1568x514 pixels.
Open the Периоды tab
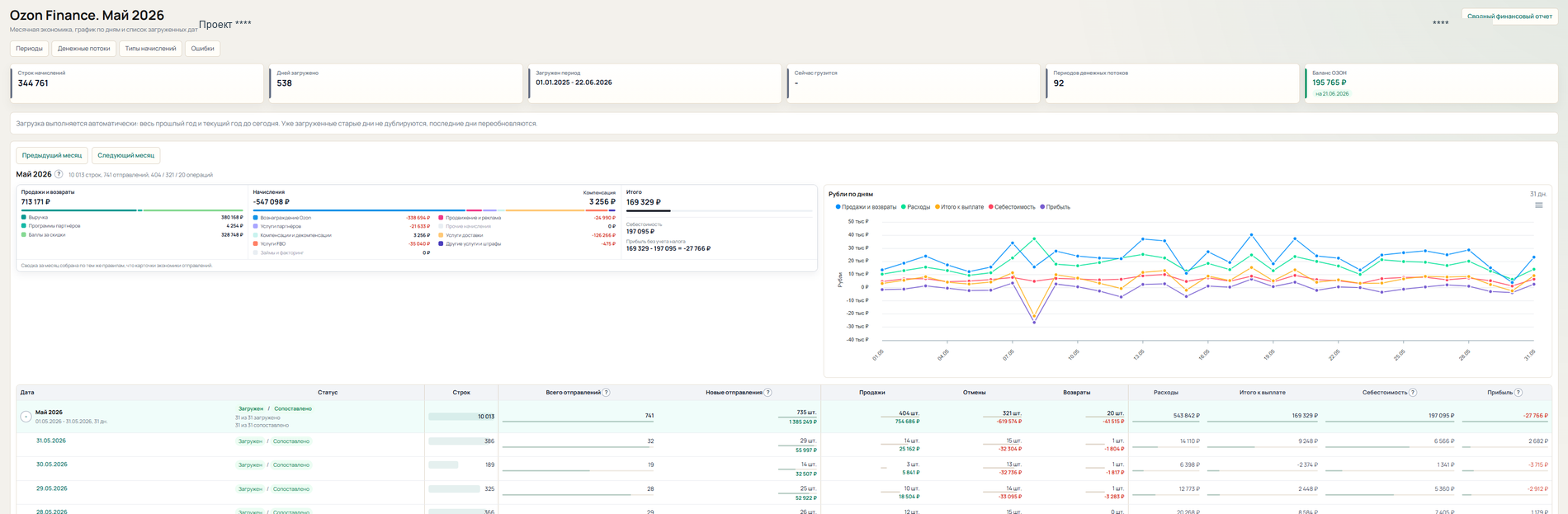(29, 49)
